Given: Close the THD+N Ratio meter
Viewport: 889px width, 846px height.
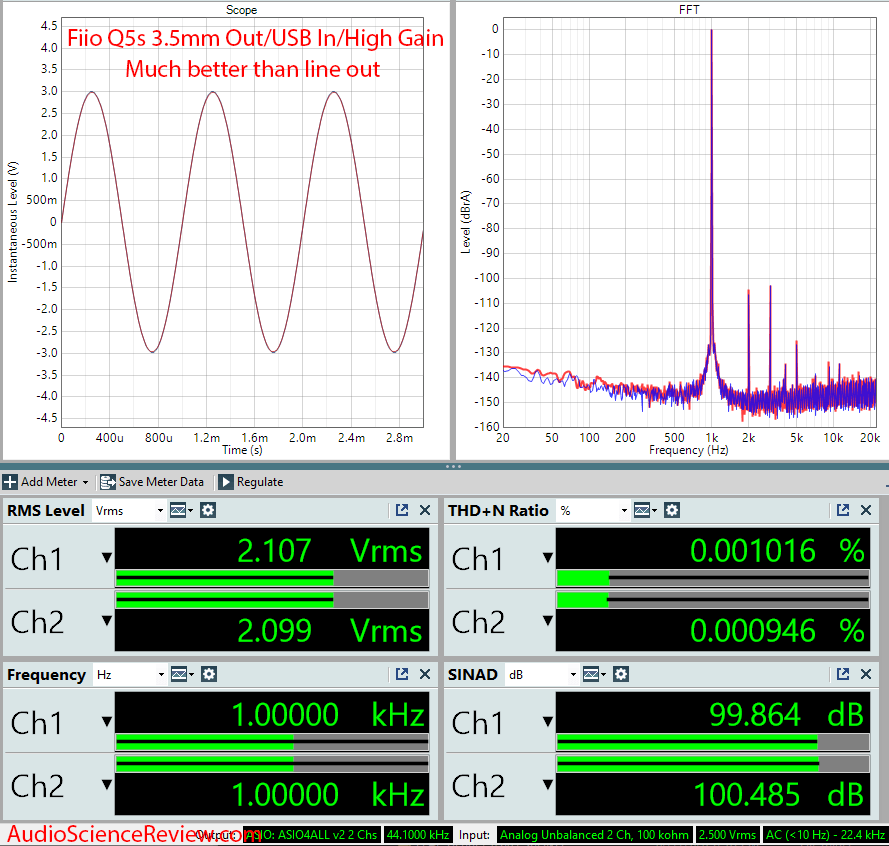Looking at the screenshot, I should point(866,510).
